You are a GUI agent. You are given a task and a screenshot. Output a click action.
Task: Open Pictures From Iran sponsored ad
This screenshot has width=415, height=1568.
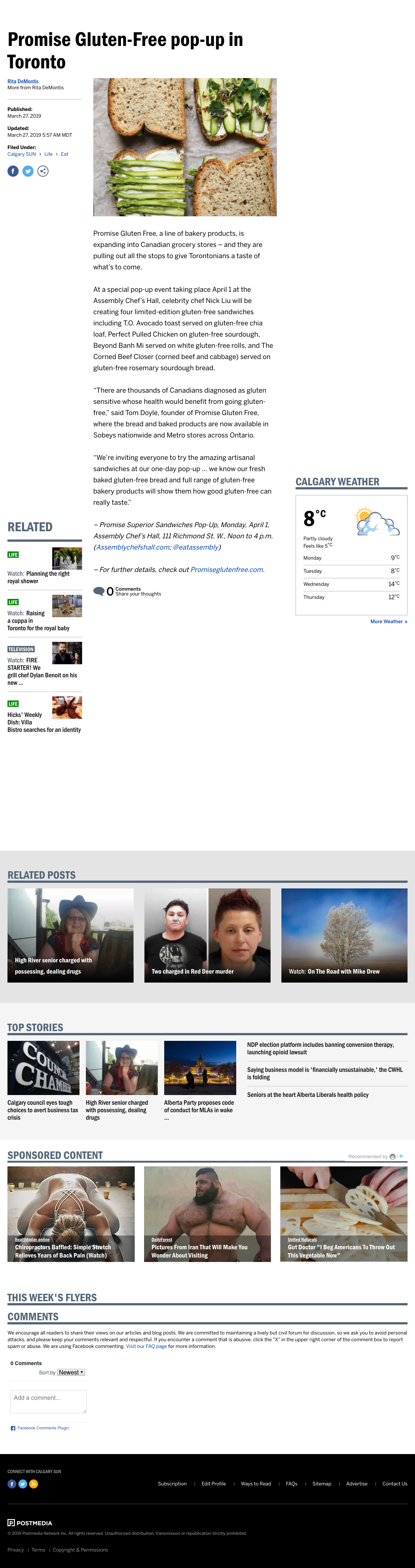point(207,1214)
